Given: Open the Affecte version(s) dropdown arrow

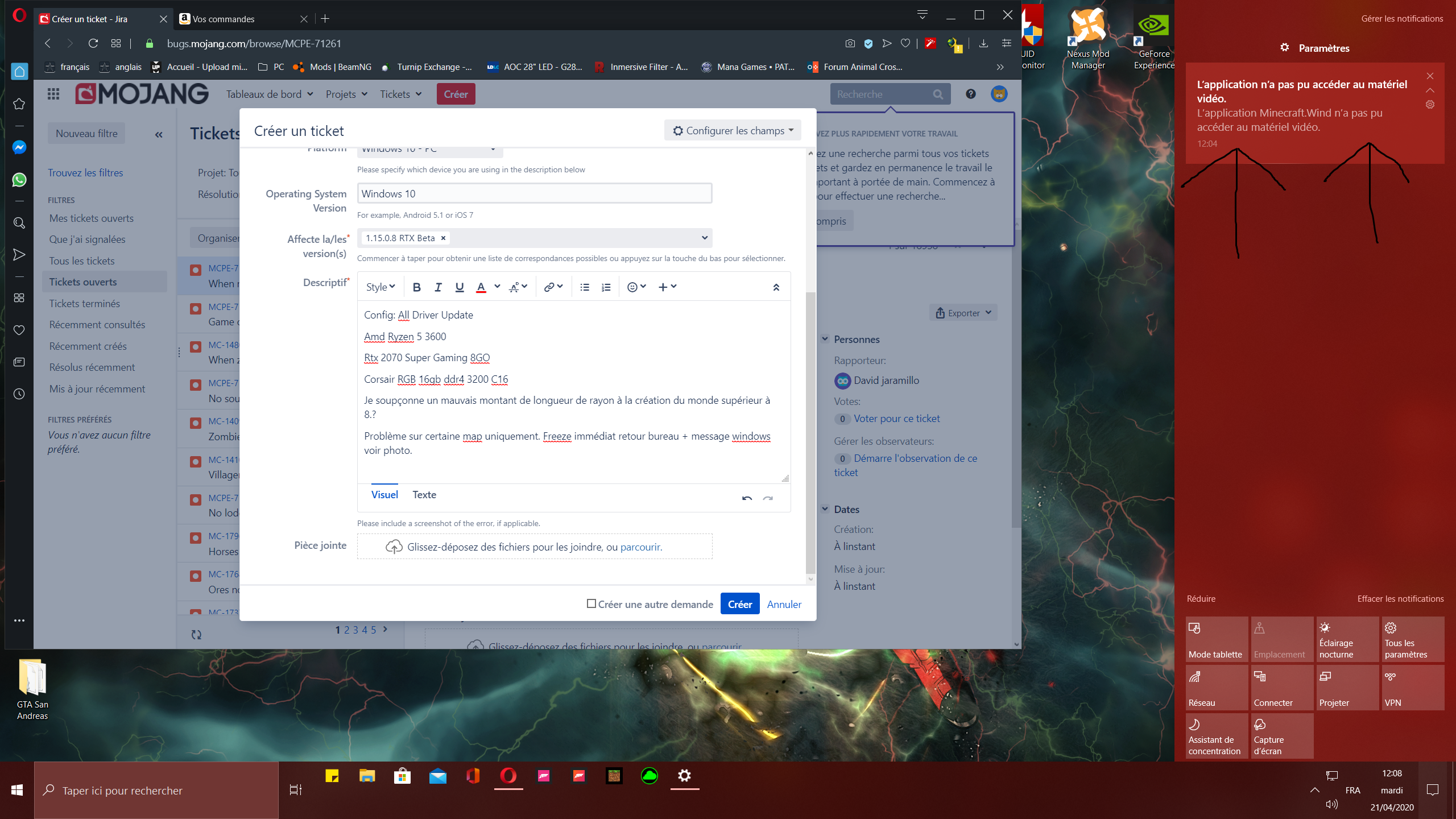Looking at the screenshot, I should click(x=704, y=238).
